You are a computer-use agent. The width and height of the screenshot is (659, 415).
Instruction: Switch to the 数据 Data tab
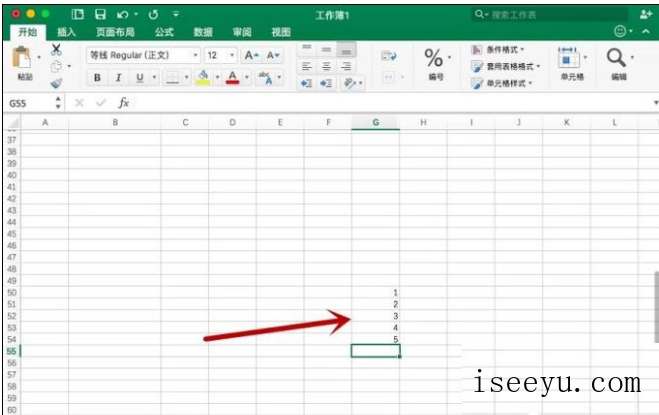pos(203,32)
